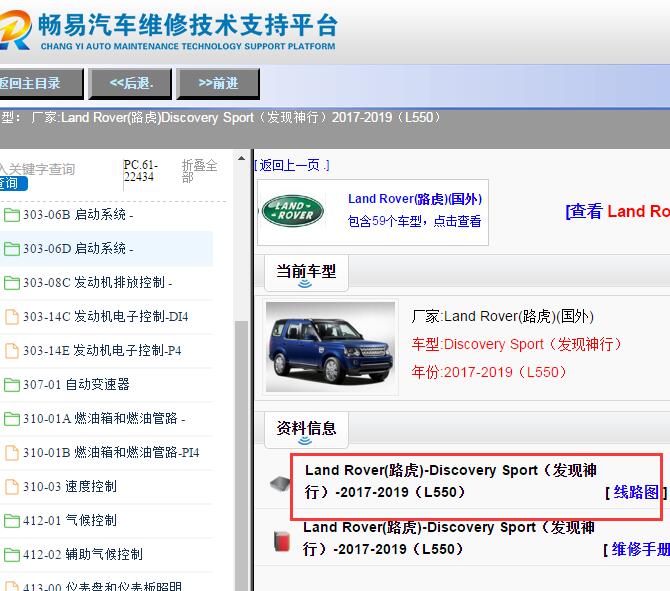Open folder icon for 303-08C 发动机排放控制
This screenshot has height=591, width=670.
(x=12, y=282)
